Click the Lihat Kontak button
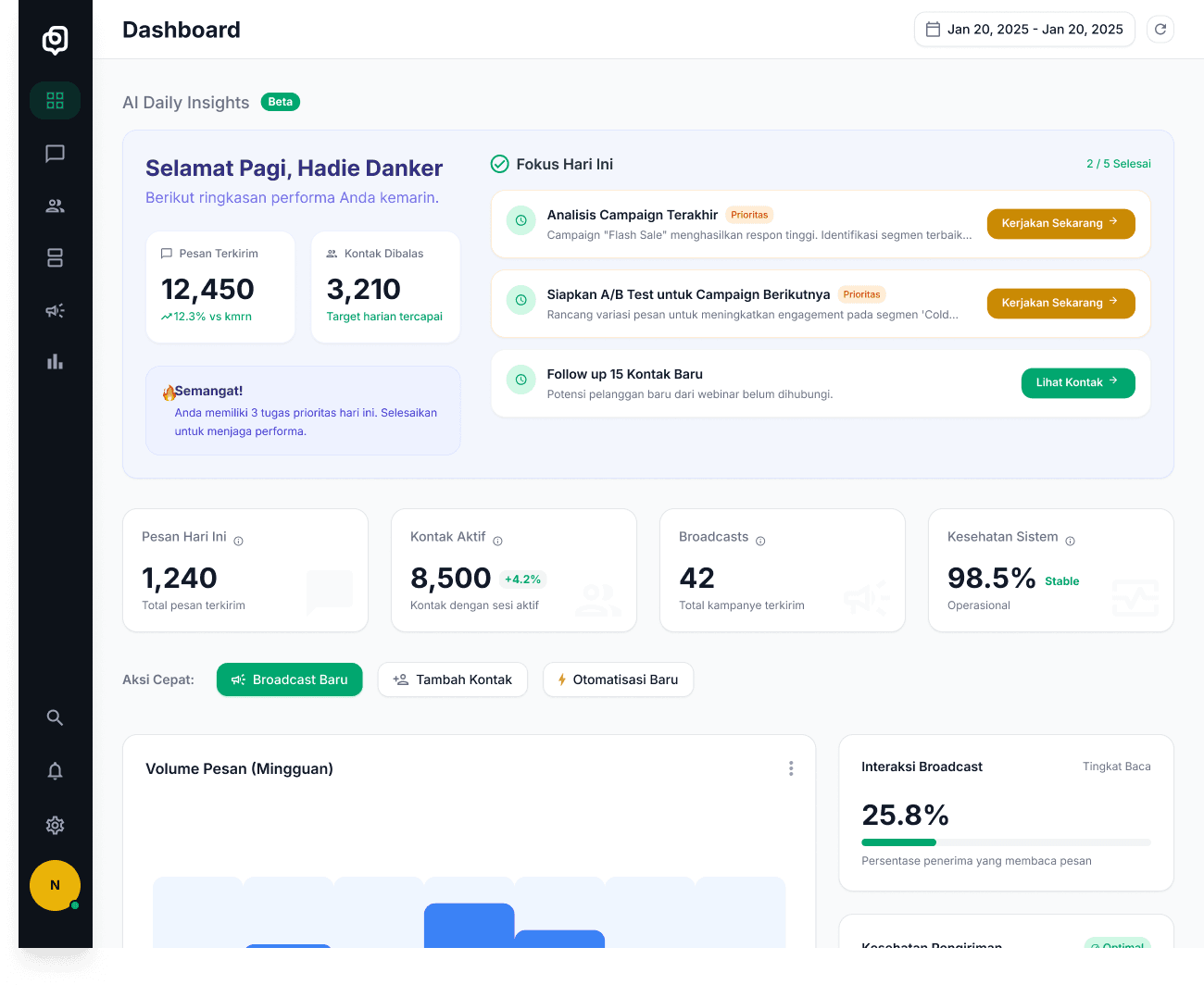This screenshot has height=985, width=1204. click(x=1077, y=382)
